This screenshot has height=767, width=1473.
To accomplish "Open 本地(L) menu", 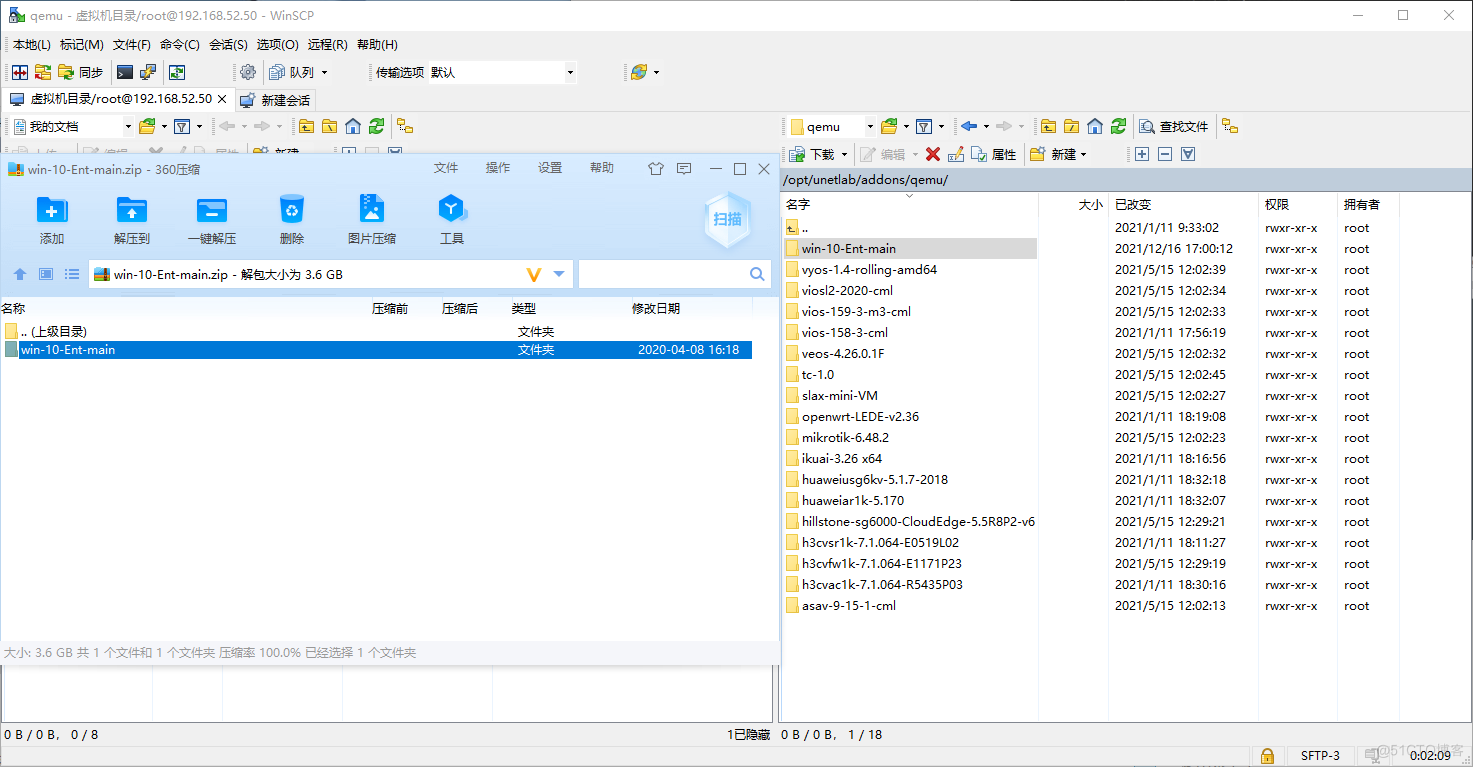I will pyautogui.click(x=31, y=45).
